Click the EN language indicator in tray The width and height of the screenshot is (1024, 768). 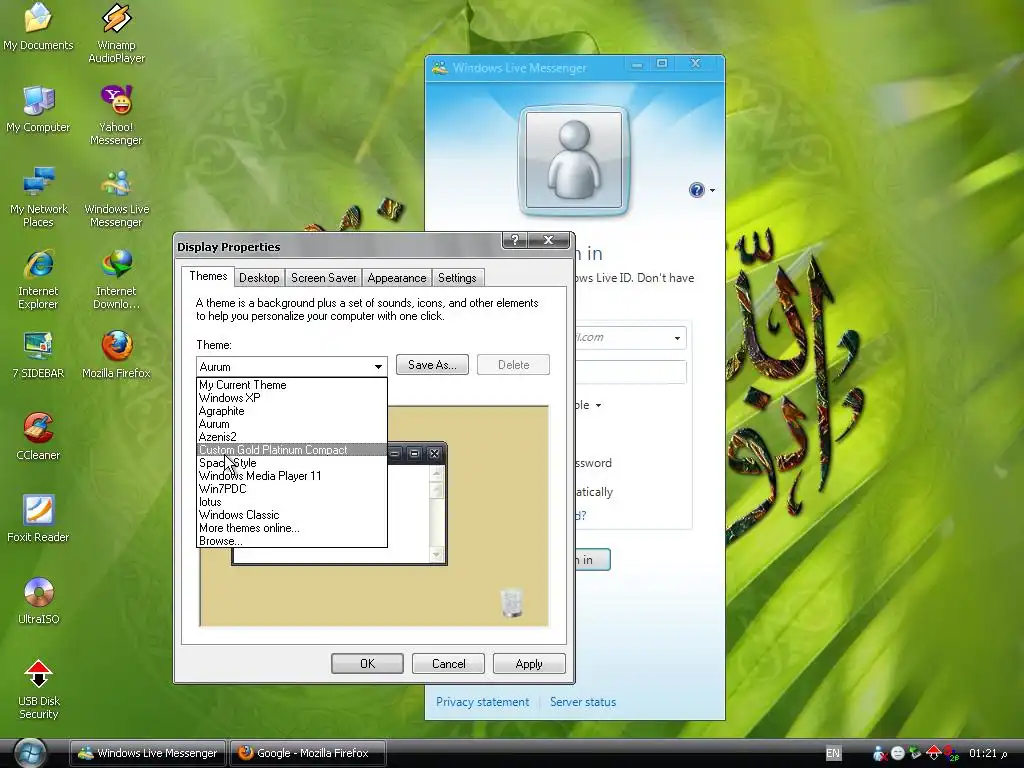833,753
